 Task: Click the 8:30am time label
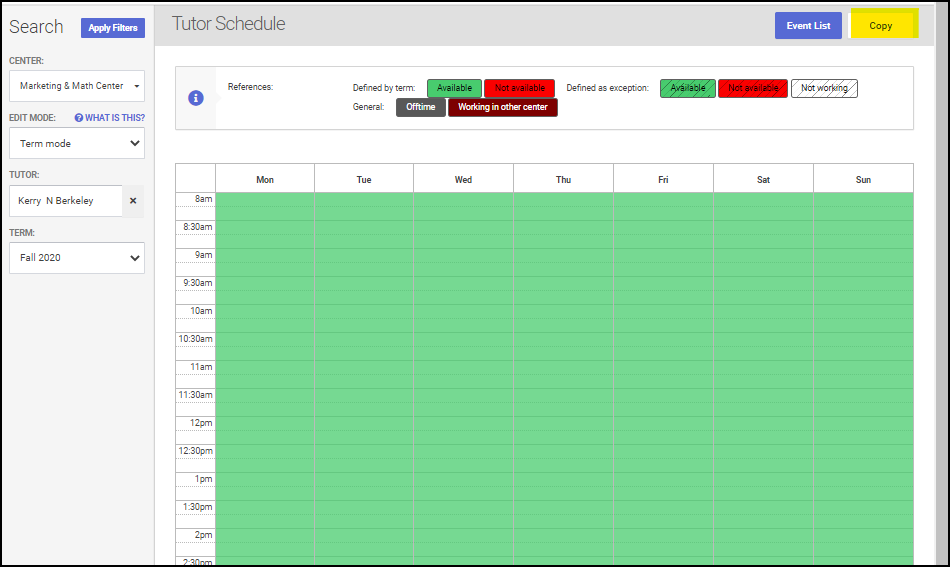click(x=198, y=227)
